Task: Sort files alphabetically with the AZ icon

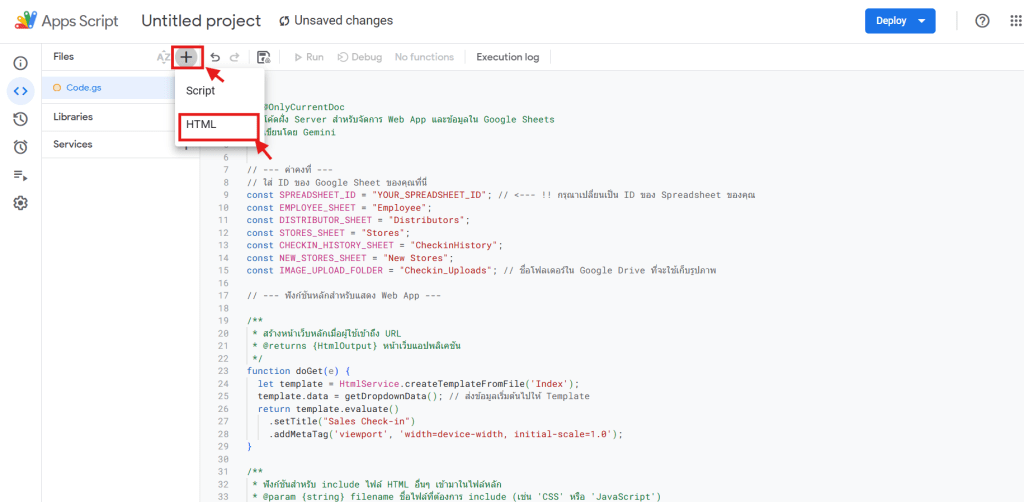Action: point(163,57)
